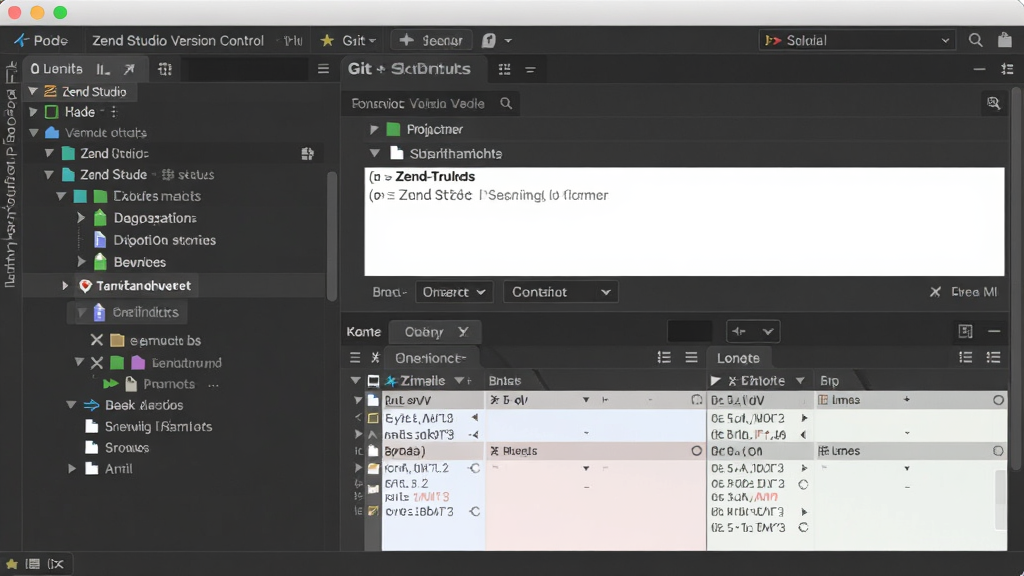This screenshot has height=576, width=1024.
Task: Click the left tree vertical scrollbar
Action: click(332, 236)
